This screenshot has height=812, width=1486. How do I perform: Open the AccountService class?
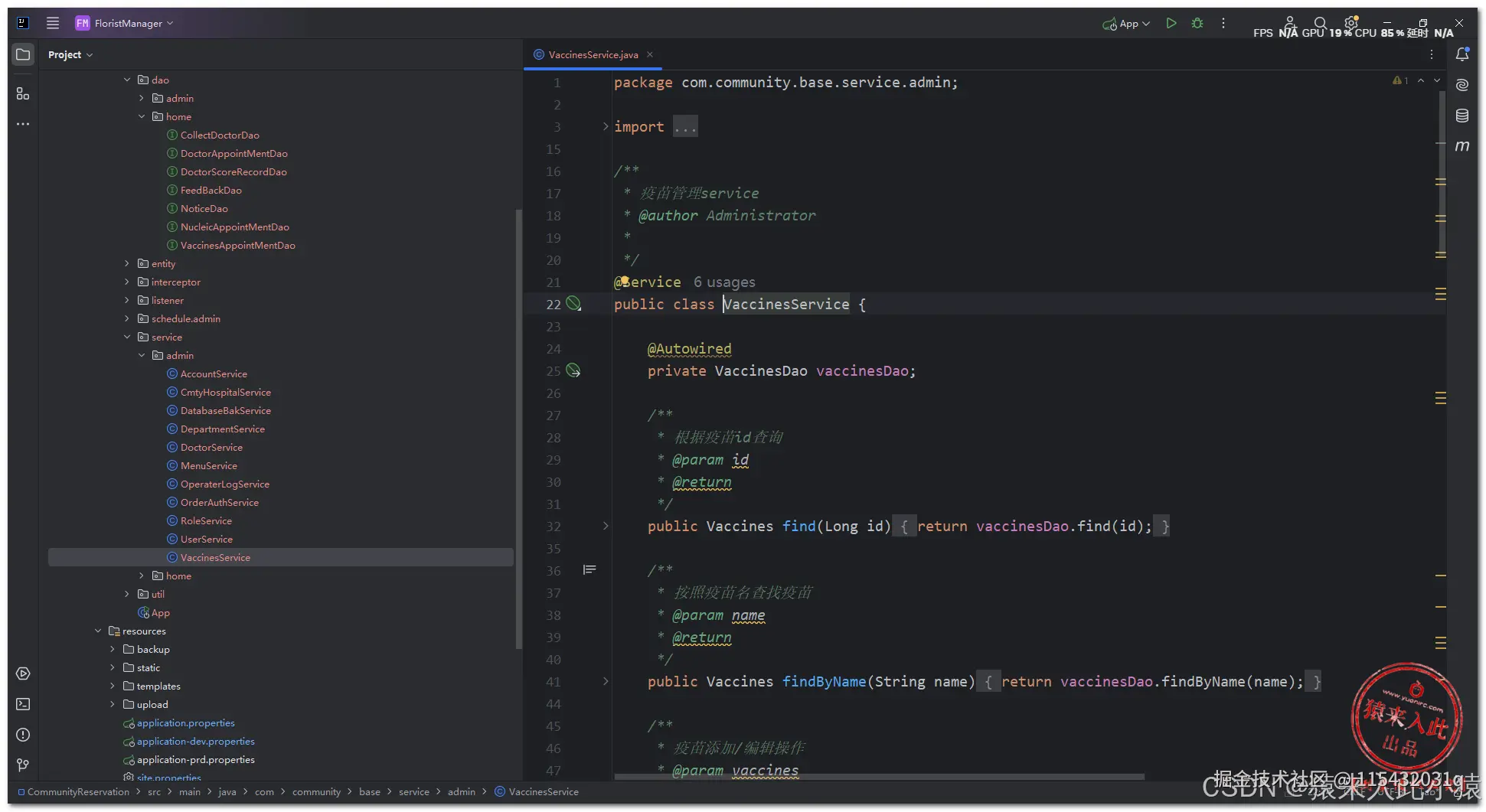214,373
